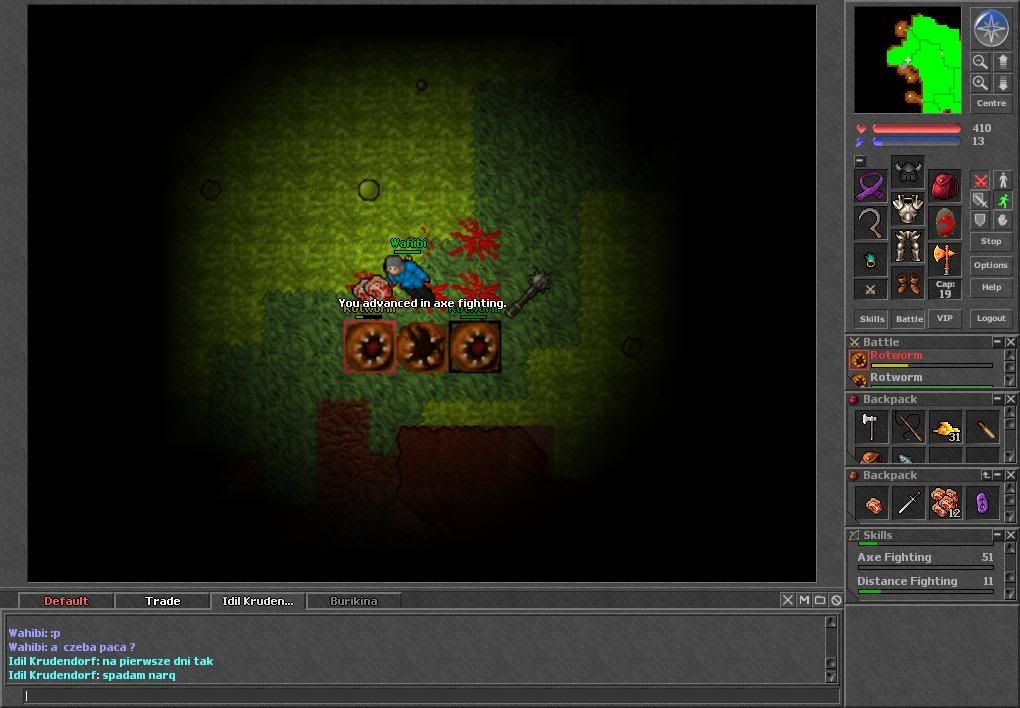Click the red shield hand slot
1020x708 pixels.
tap(945, 223)
